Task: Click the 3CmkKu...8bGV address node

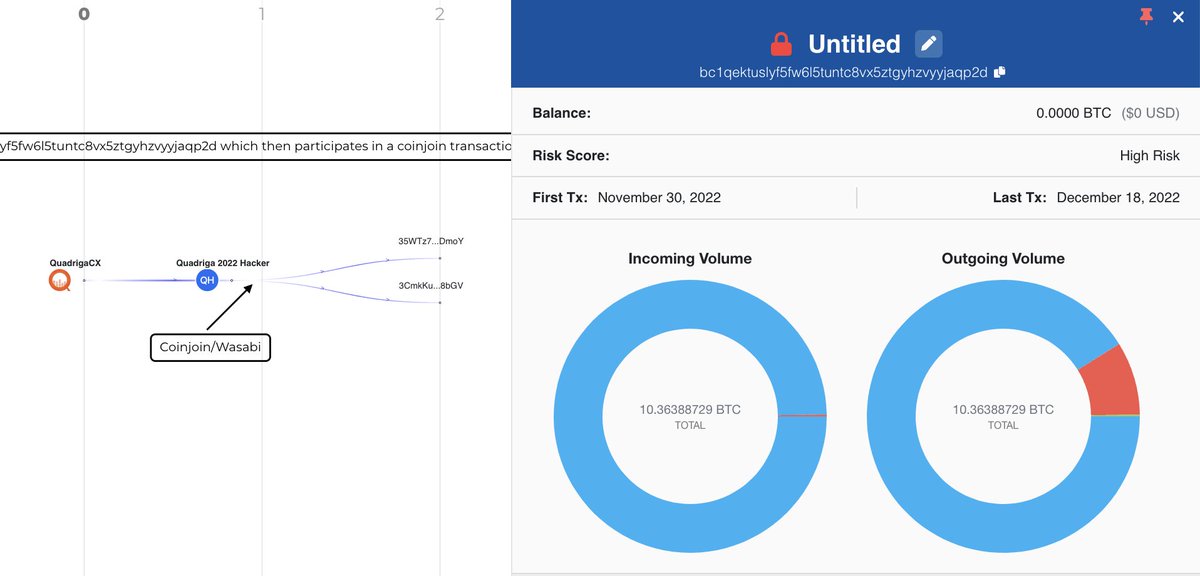Action: coord(440,302)
